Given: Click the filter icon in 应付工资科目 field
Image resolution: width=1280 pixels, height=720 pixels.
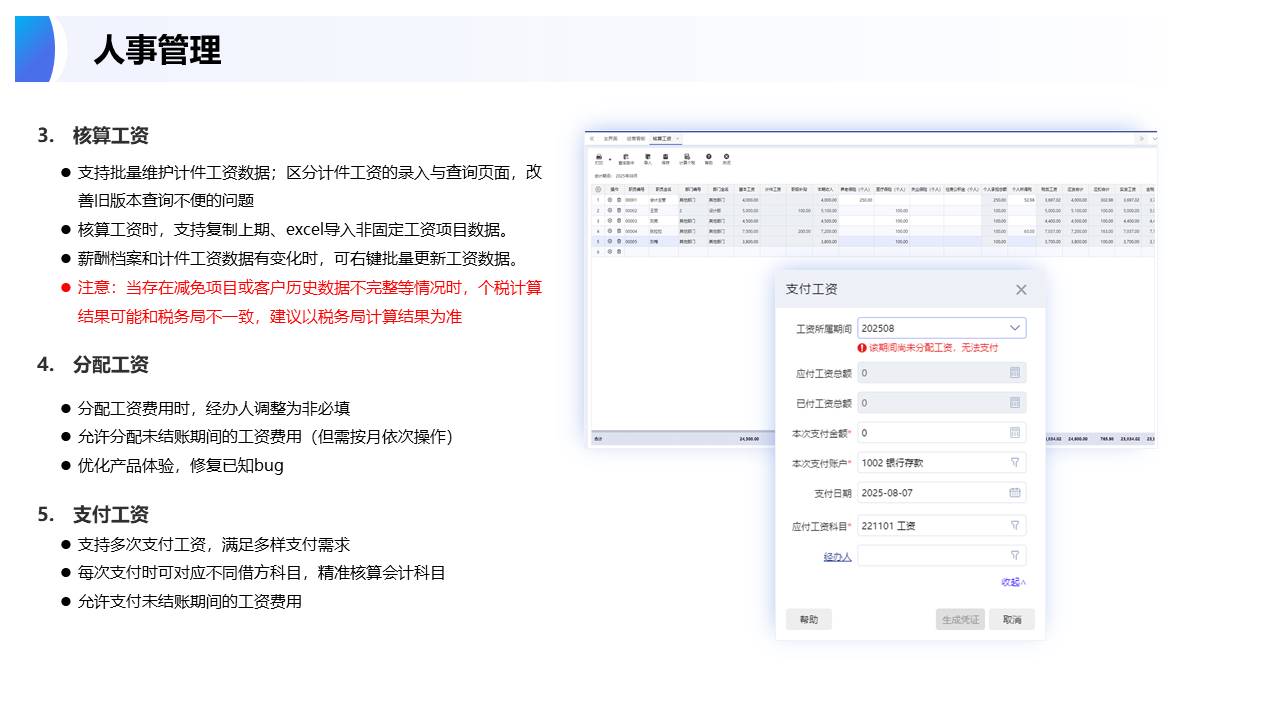Looking at the screenshot, I should 1014,525.
